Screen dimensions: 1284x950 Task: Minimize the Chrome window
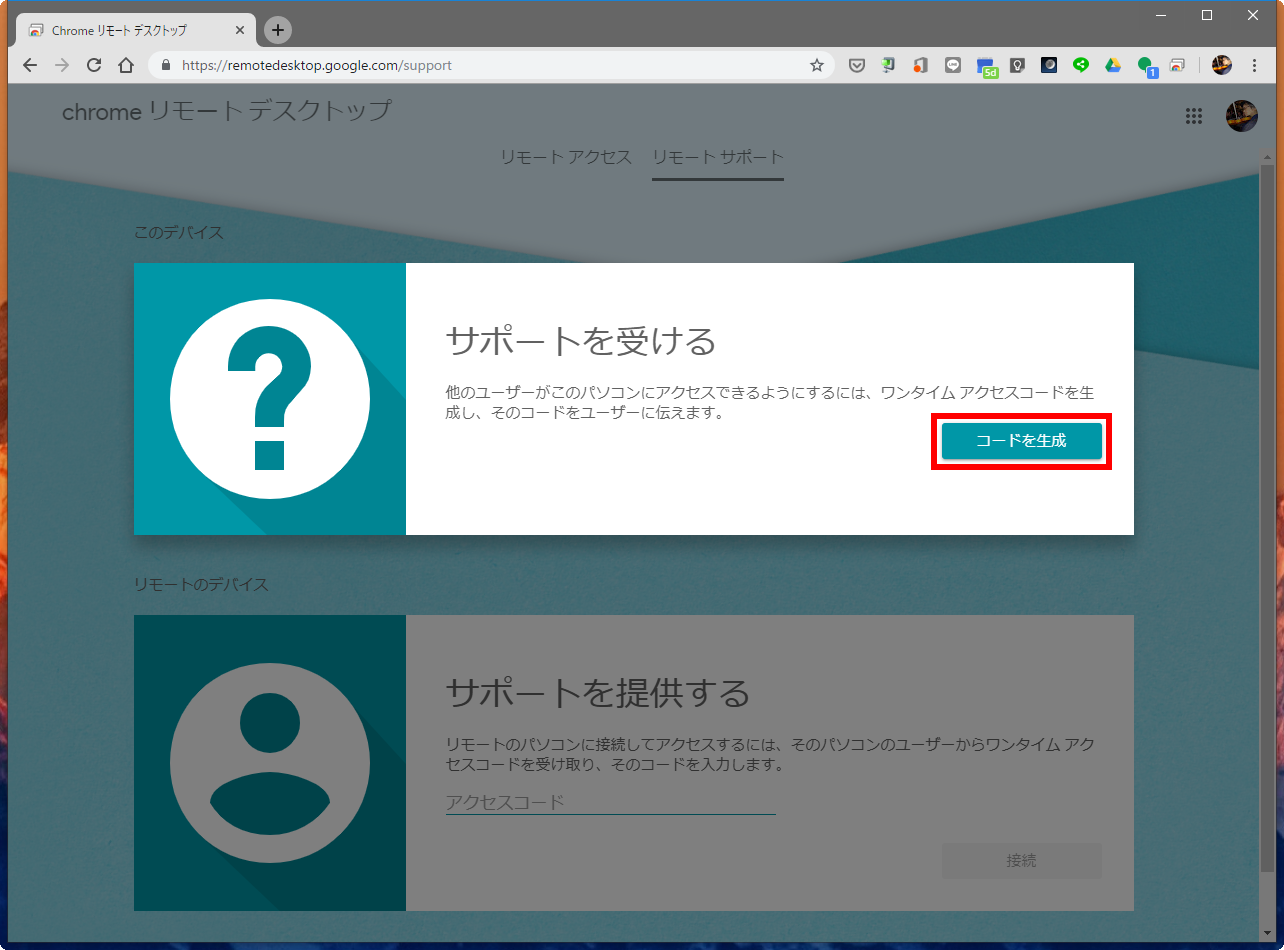tap(1161, 15)
